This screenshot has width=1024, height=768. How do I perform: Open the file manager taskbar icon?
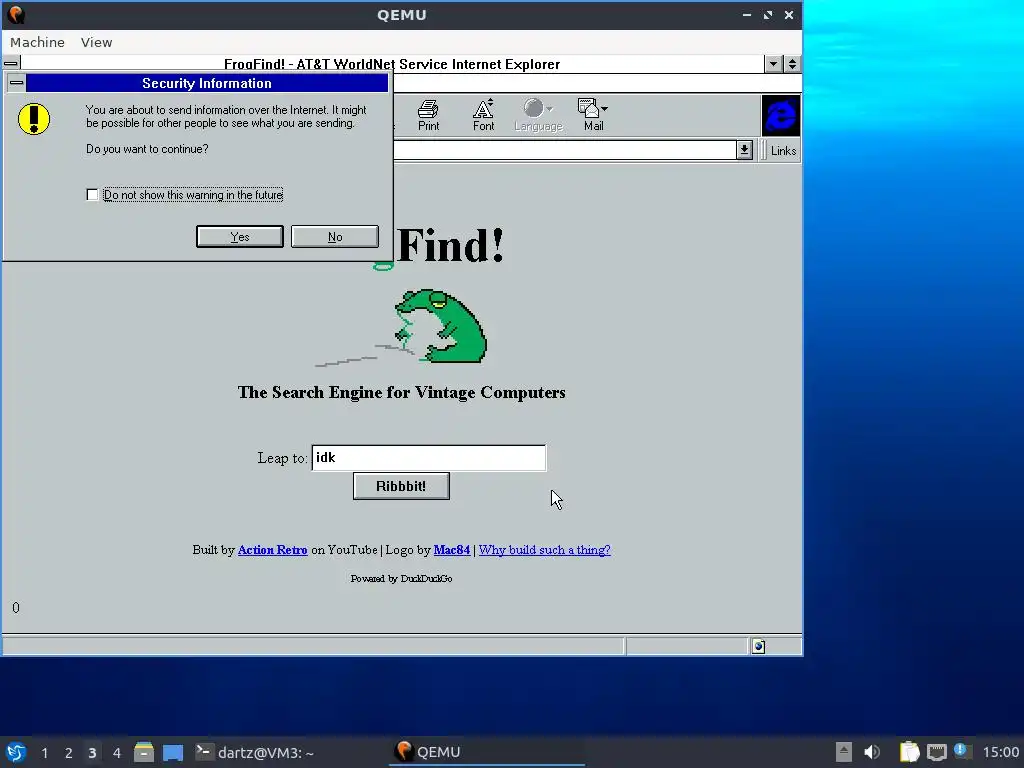144,752
